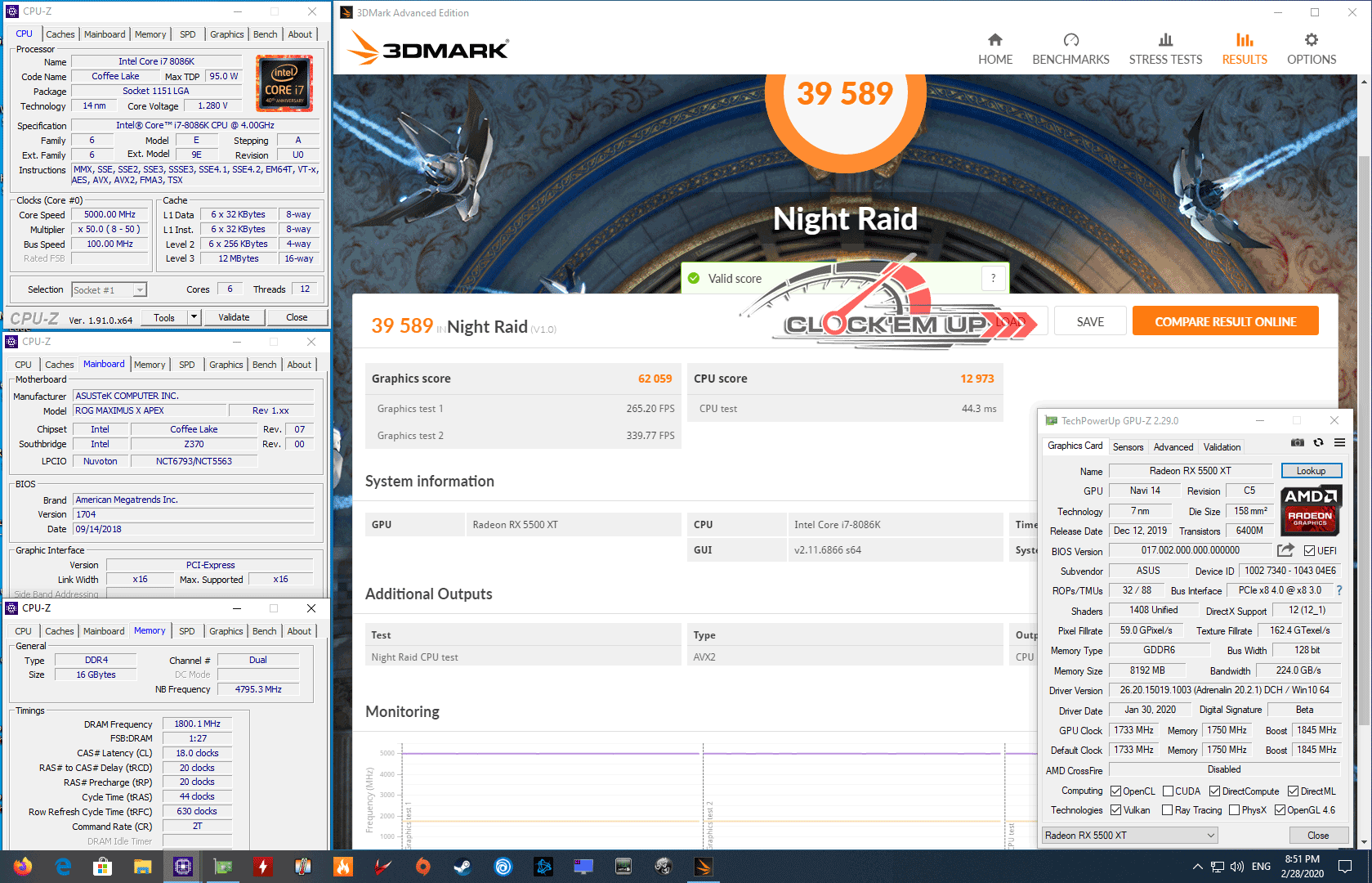Launch Steam from the taskbar

(x=463, y=866)
